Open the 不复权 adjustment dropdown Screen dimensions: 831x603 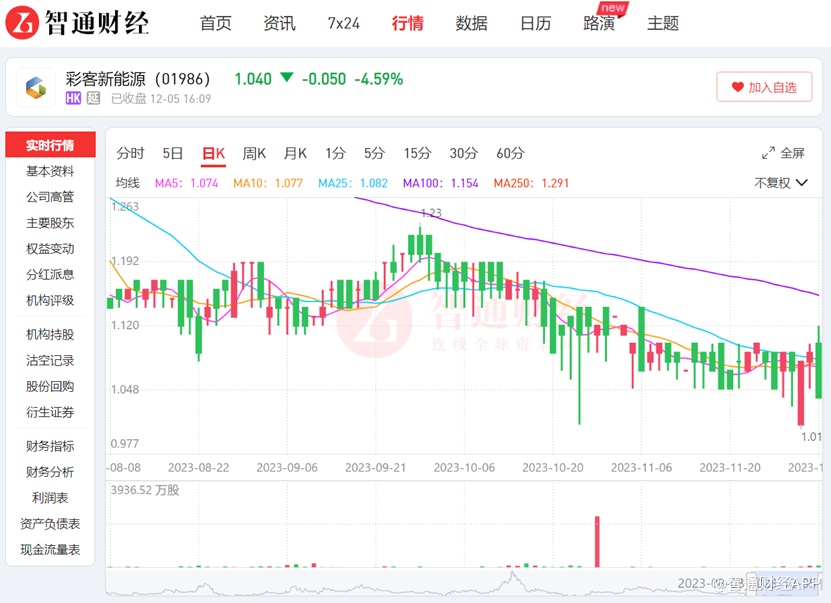coord(781,183)
